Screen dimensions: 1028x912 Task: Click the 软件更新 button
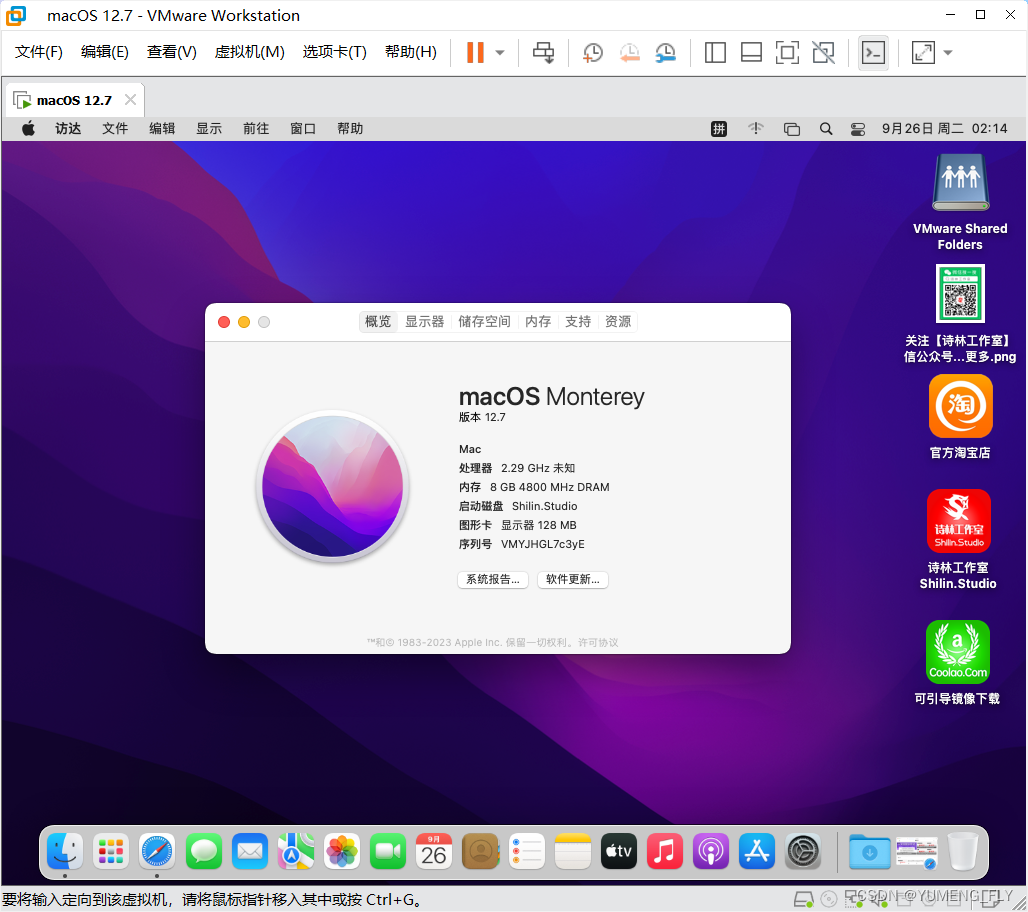click(x=573, y=580)
